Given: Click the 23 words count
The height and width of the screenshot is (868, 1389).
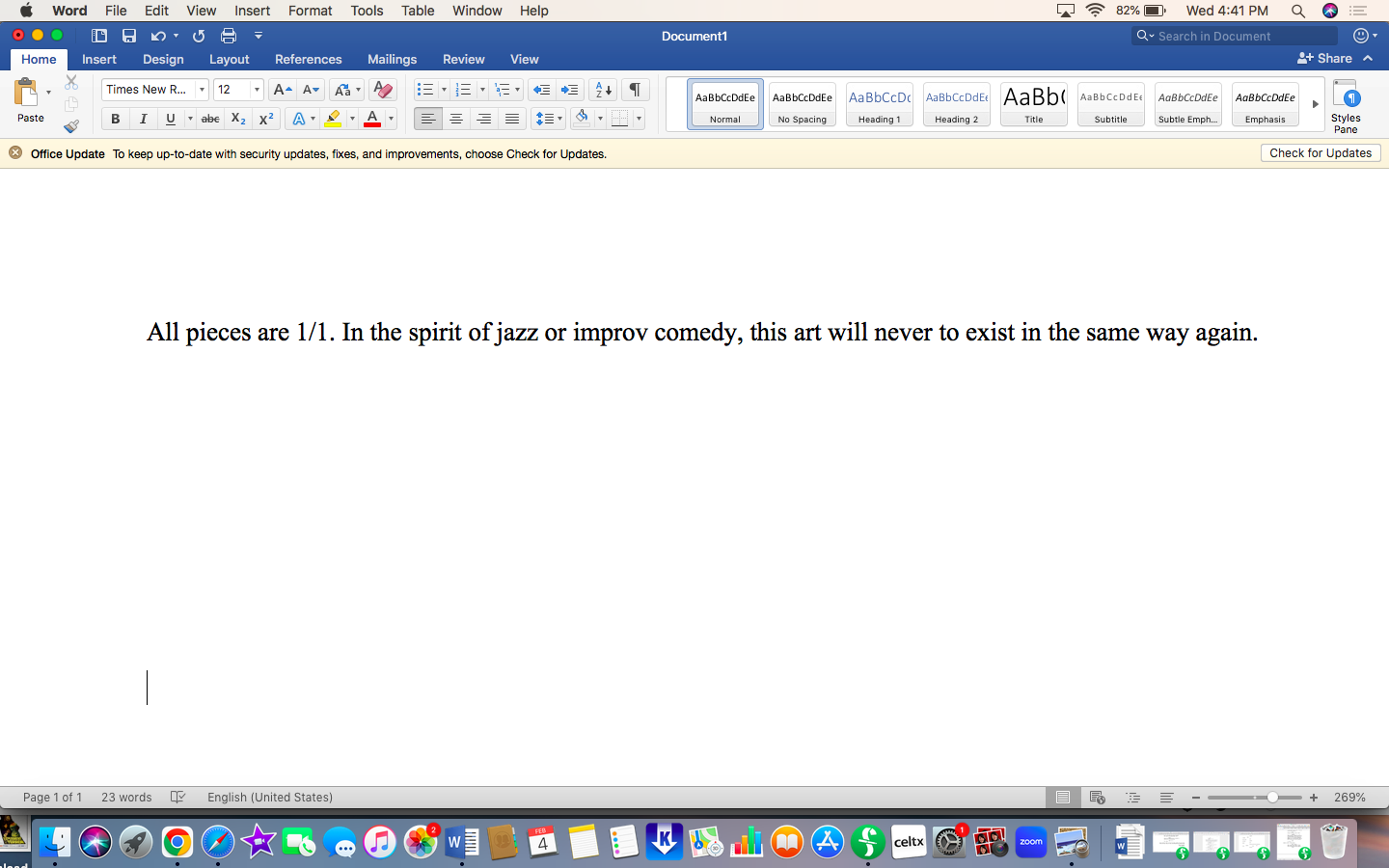Looking at the screenshot, I should coord(126,797).
